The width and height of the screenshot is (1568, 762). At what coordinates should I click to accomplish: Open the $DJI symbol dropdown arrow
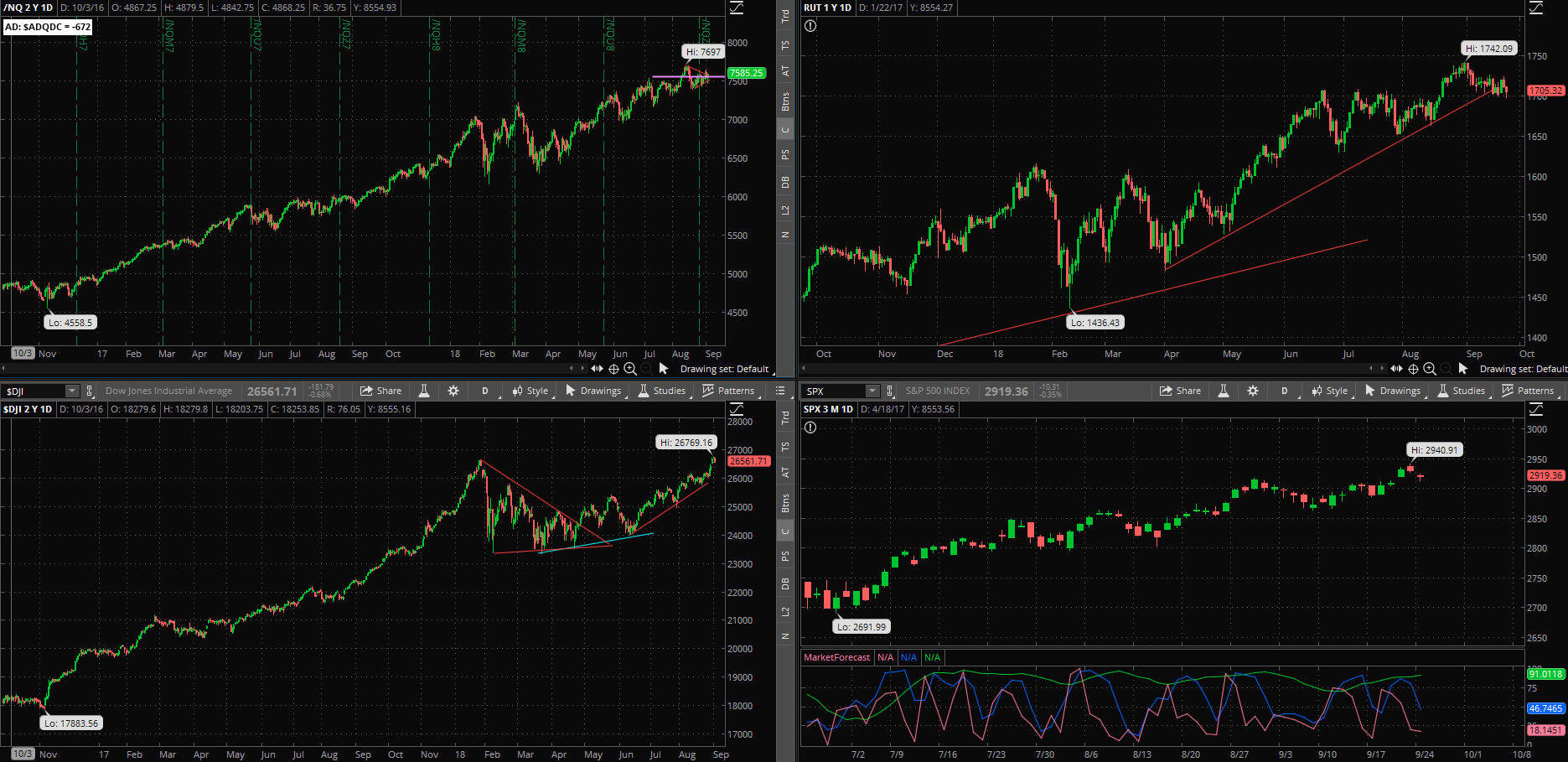point(72,391)
